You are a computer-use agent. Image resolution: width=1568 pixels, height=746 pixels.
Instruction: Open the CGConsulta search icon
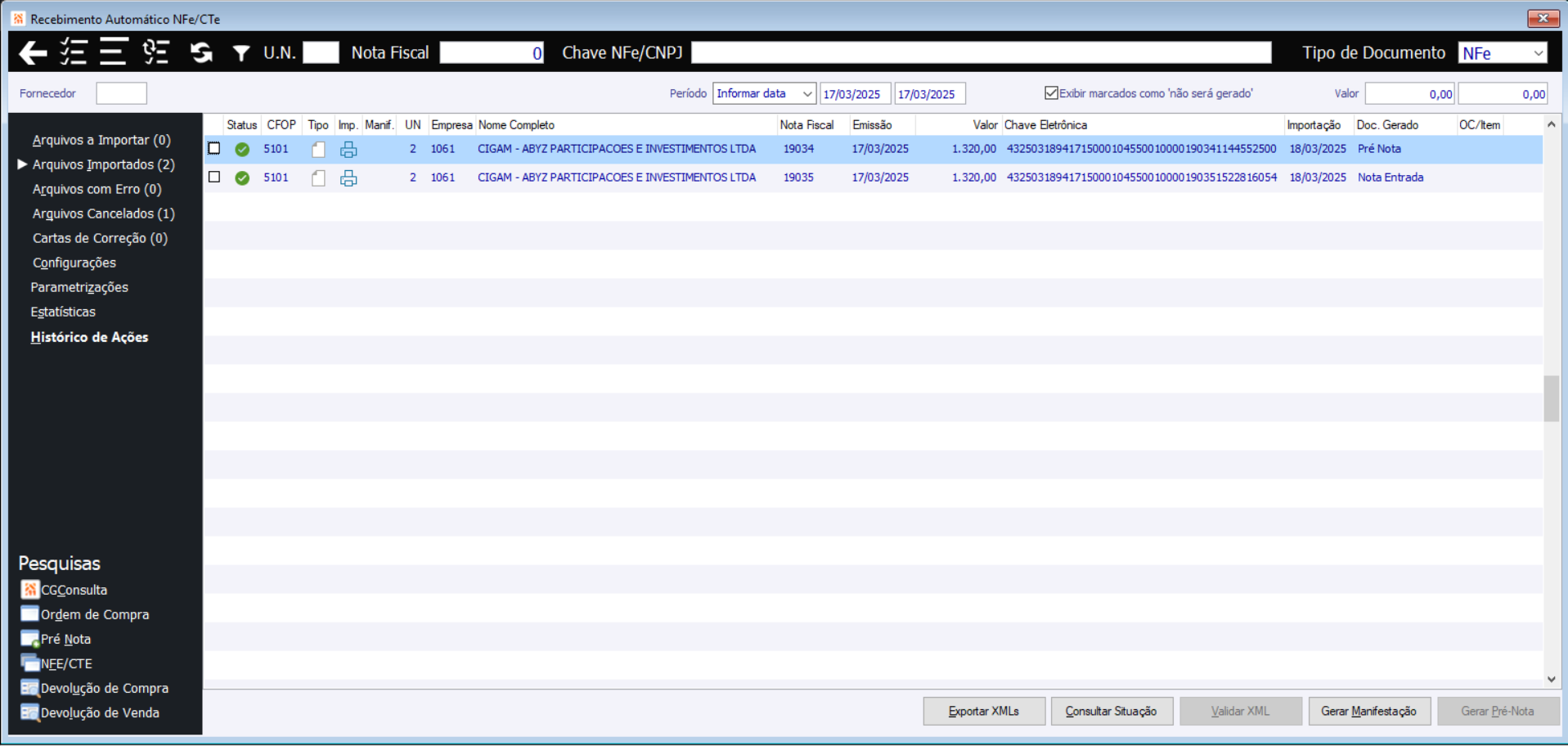coord(30,590)
